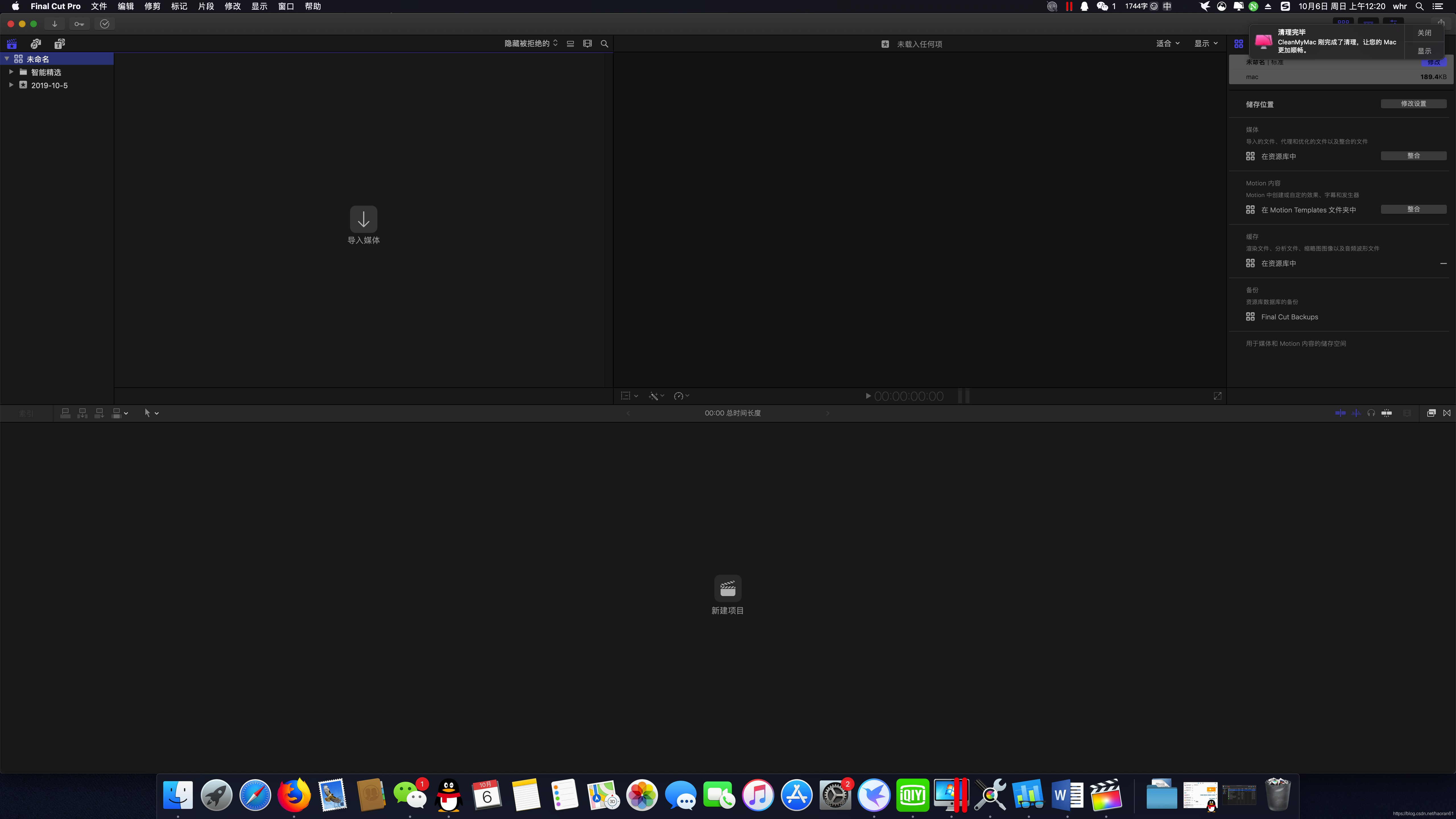Image resolution: width=1456 pixels, height=819 pixels.
Task: Toggle skimming in the timeline
Action: (1340, 413)
